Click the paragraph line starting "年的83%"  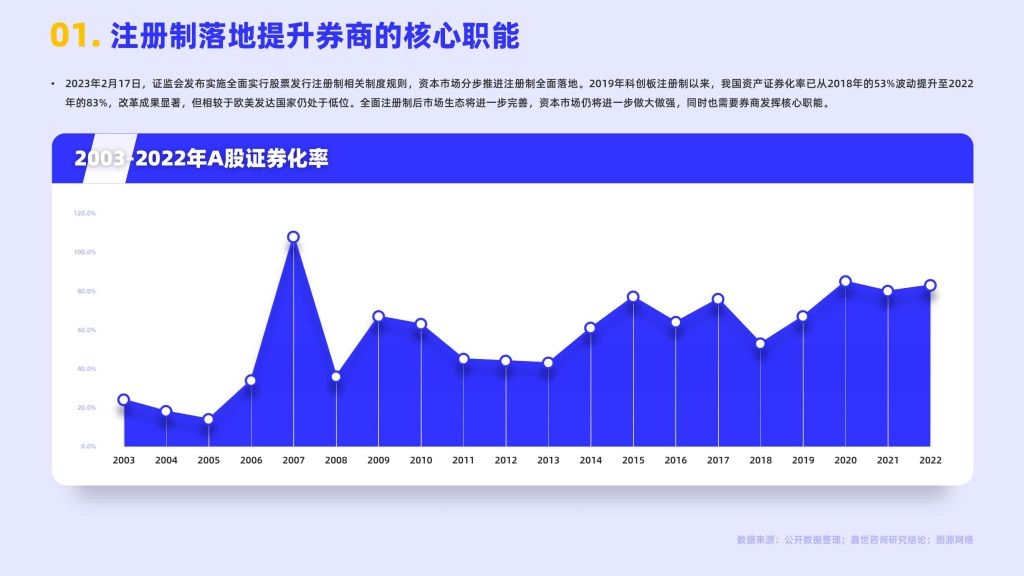tap(449, 103)
